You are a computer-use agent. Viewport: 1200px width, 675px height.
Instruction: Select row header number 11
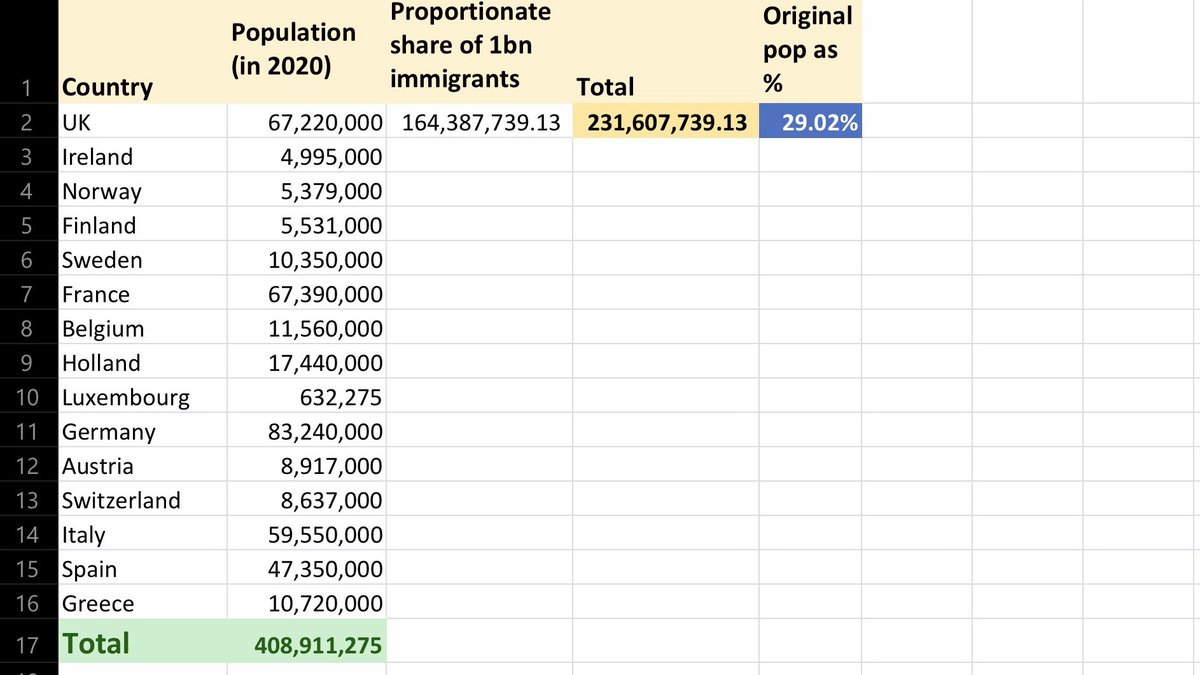point(29,431)
